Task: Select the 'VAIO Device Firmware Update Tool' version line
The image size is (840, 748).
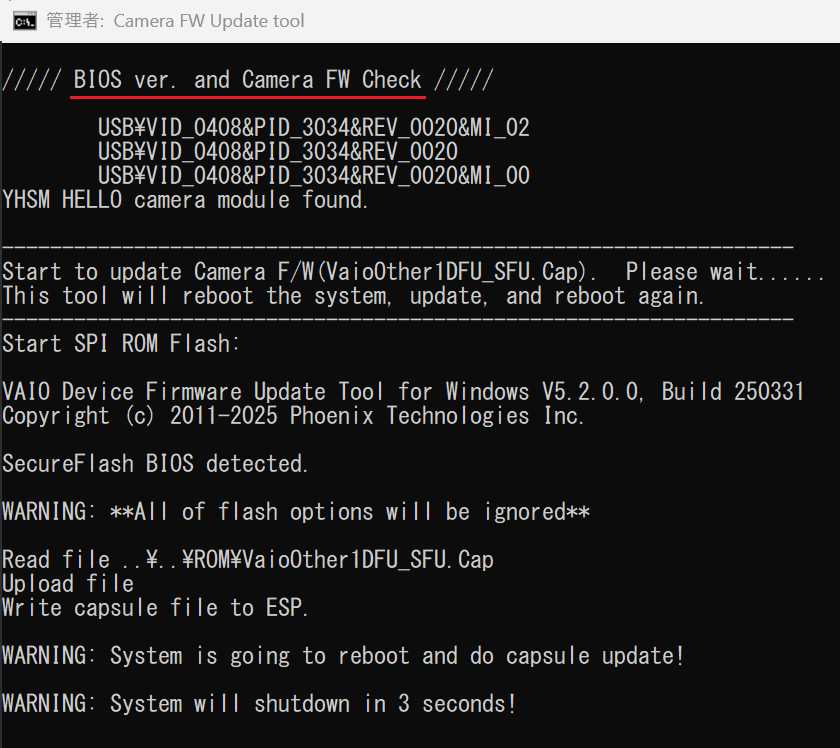Action: click(403, 392)
